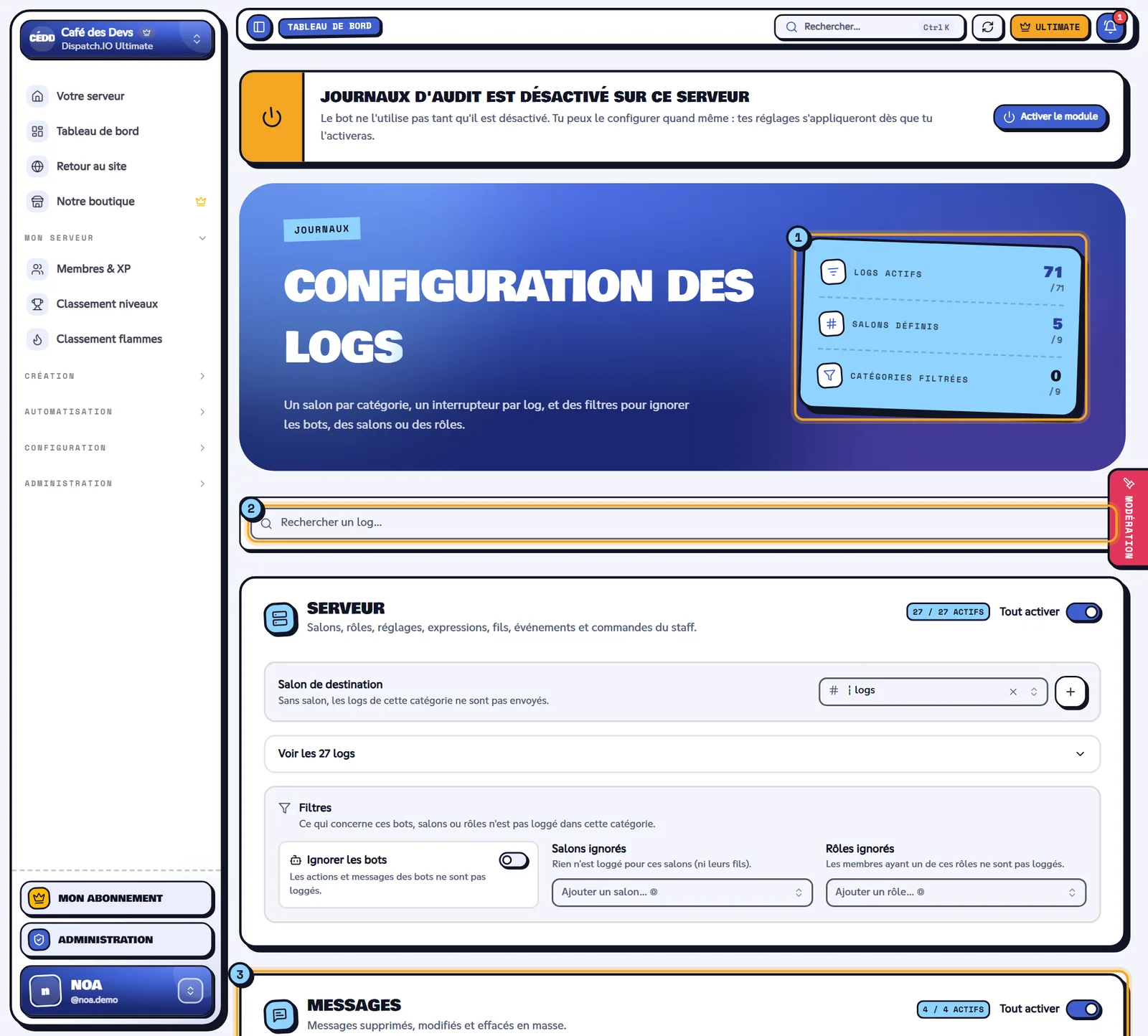Click the Votre serveur home icon

click(37, 96)
